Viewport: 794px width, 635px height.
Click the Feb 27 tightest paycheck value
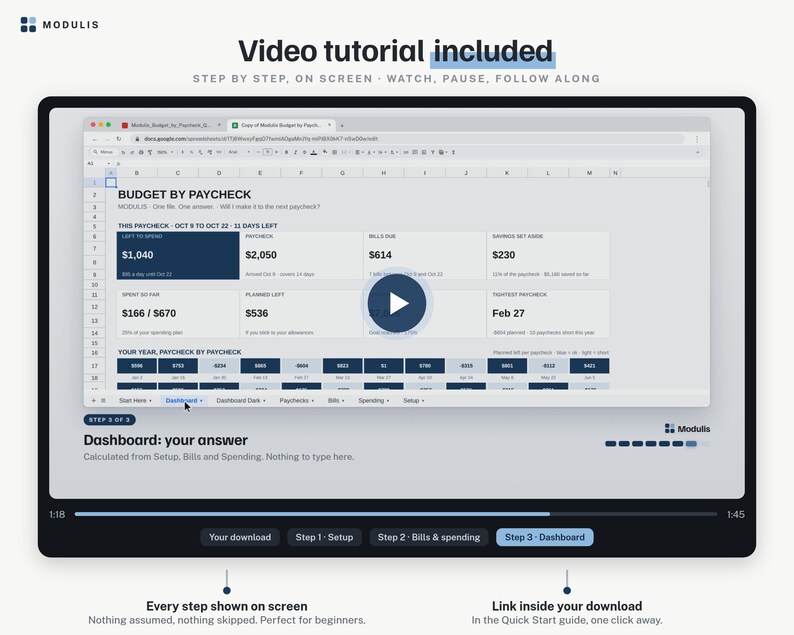pos(508,313)
